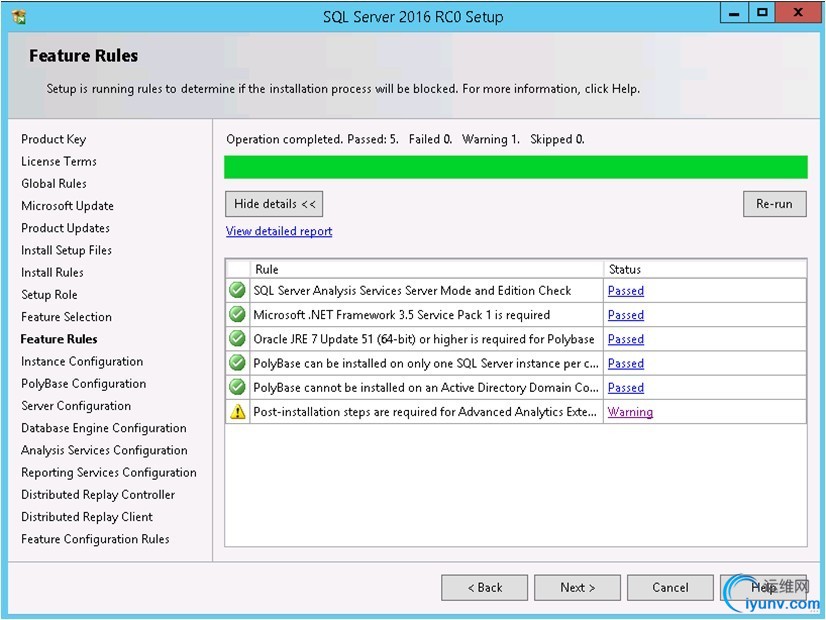Select Feature Selection step in sidebar
The image size is (826, 620).
(66, 317)
